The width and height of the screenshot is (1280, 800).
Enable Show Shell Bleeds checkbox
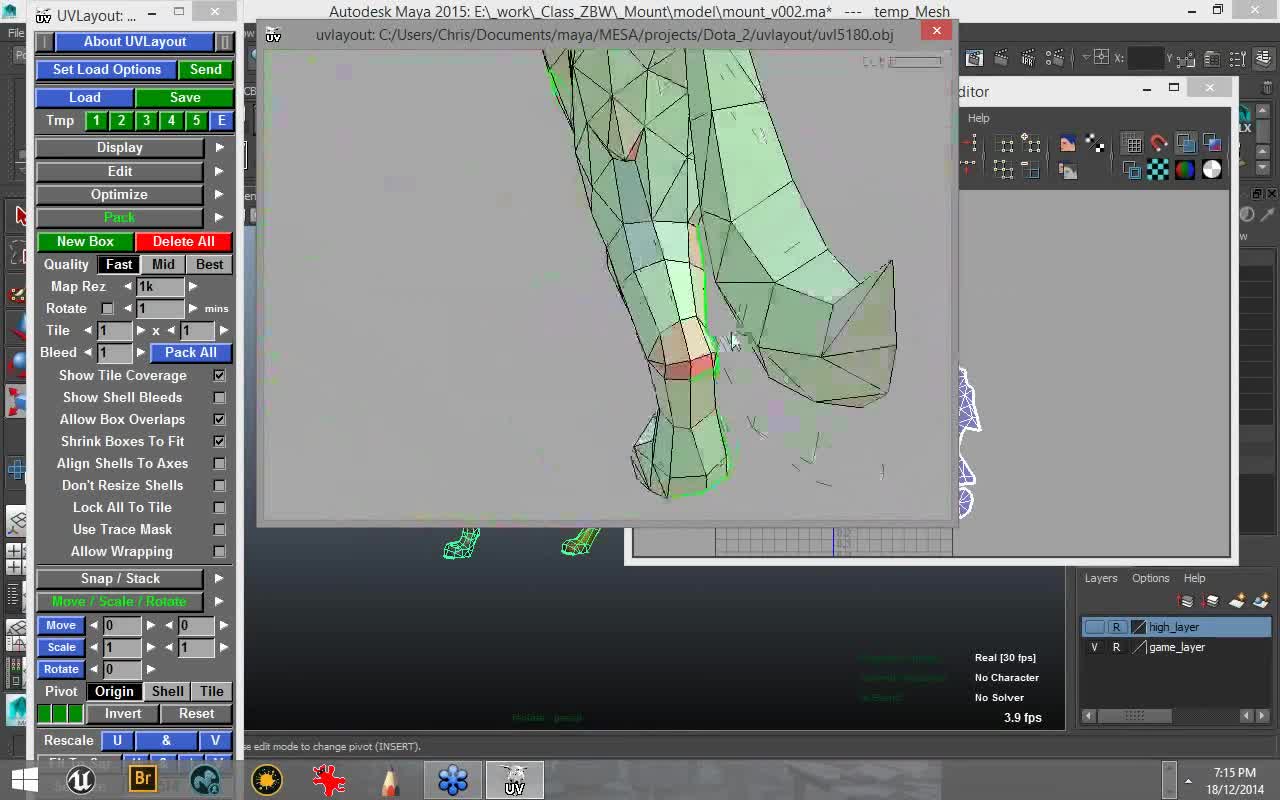pos(219,397)
